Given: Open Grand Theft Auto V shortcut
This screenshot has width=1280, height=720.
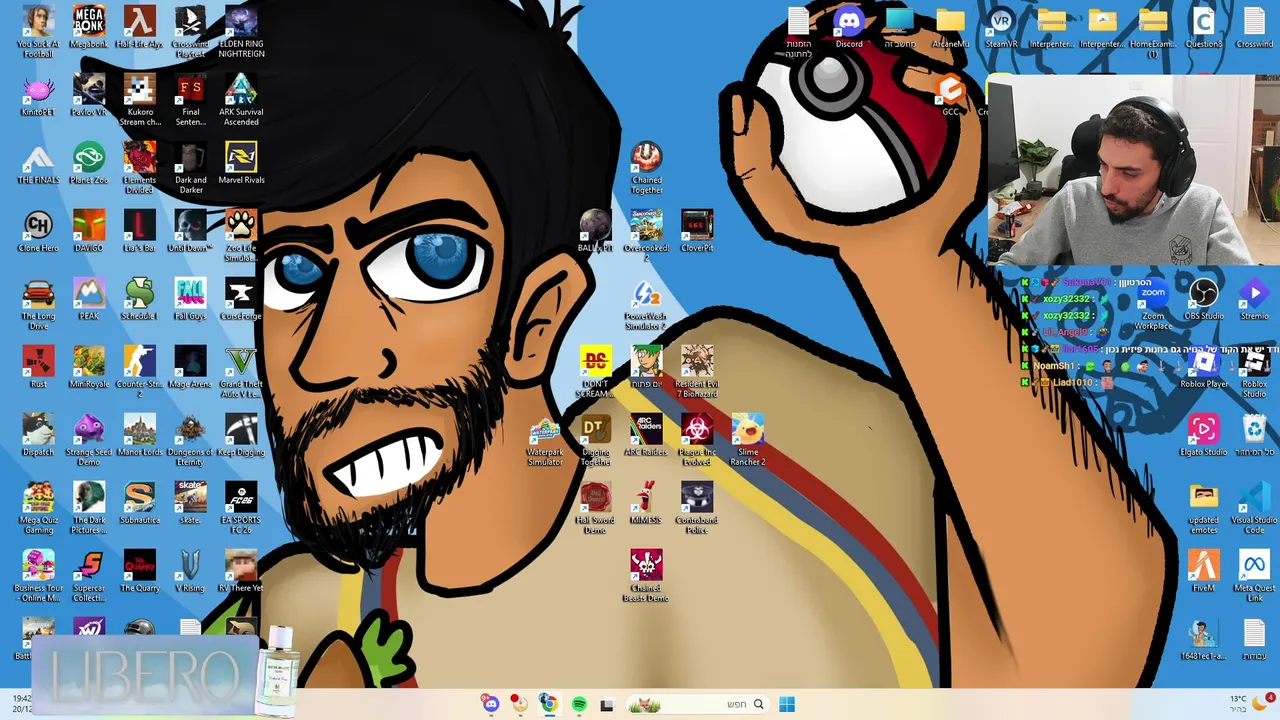Looking at the screenshot, I should [x=241, y=372].
